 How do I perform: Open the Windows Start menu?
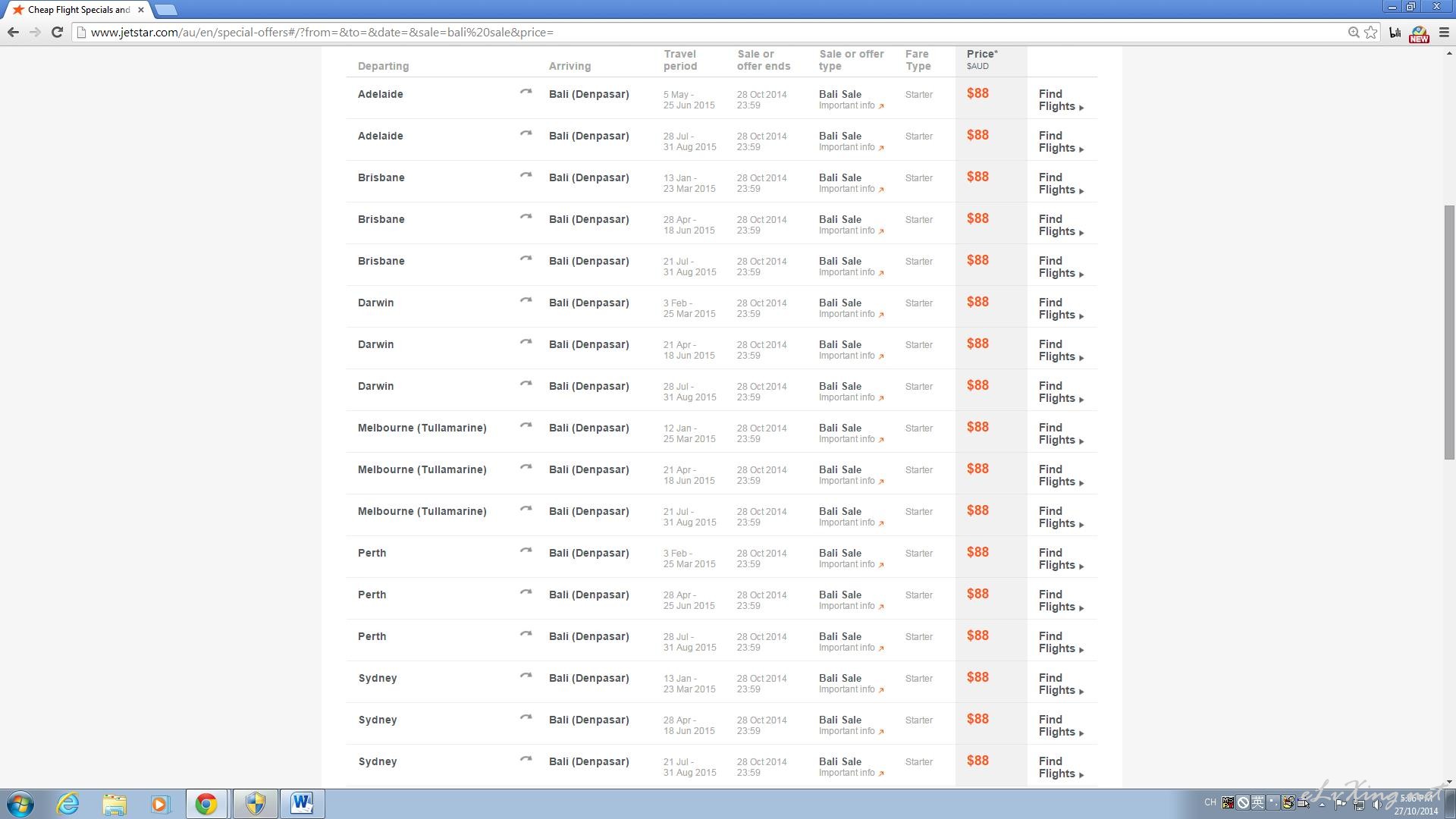point(20,804)
